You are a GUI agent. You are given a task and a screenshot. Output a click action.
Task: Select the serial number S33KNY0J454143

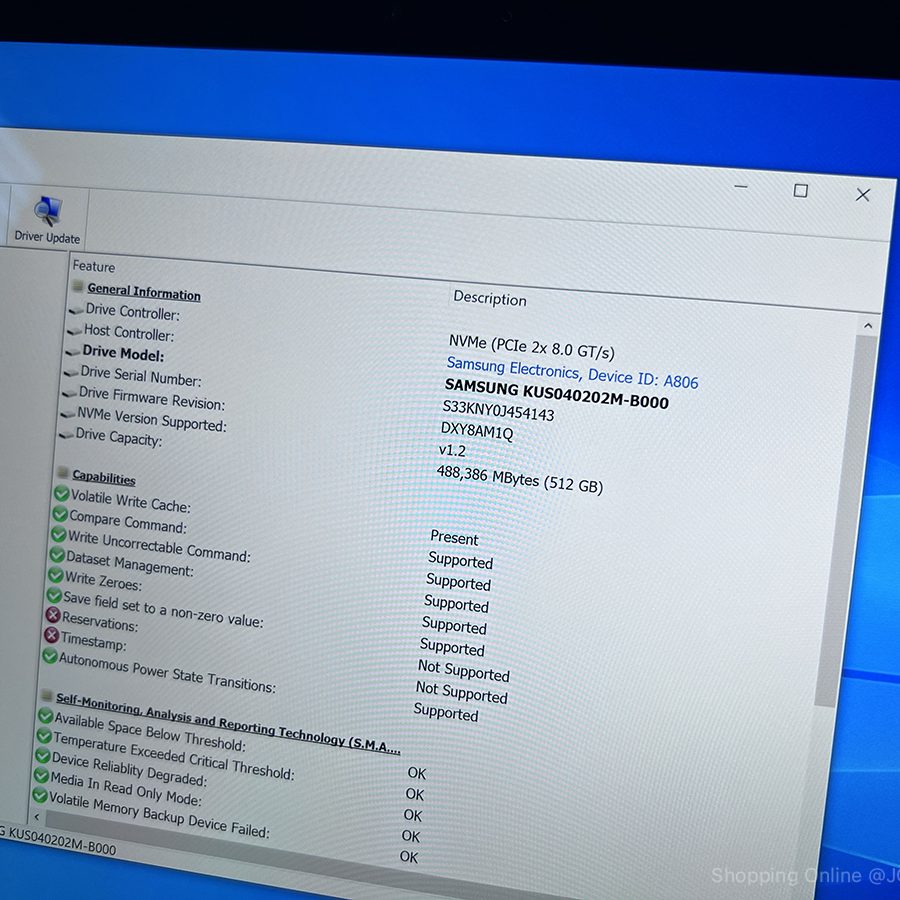point(498,410)
